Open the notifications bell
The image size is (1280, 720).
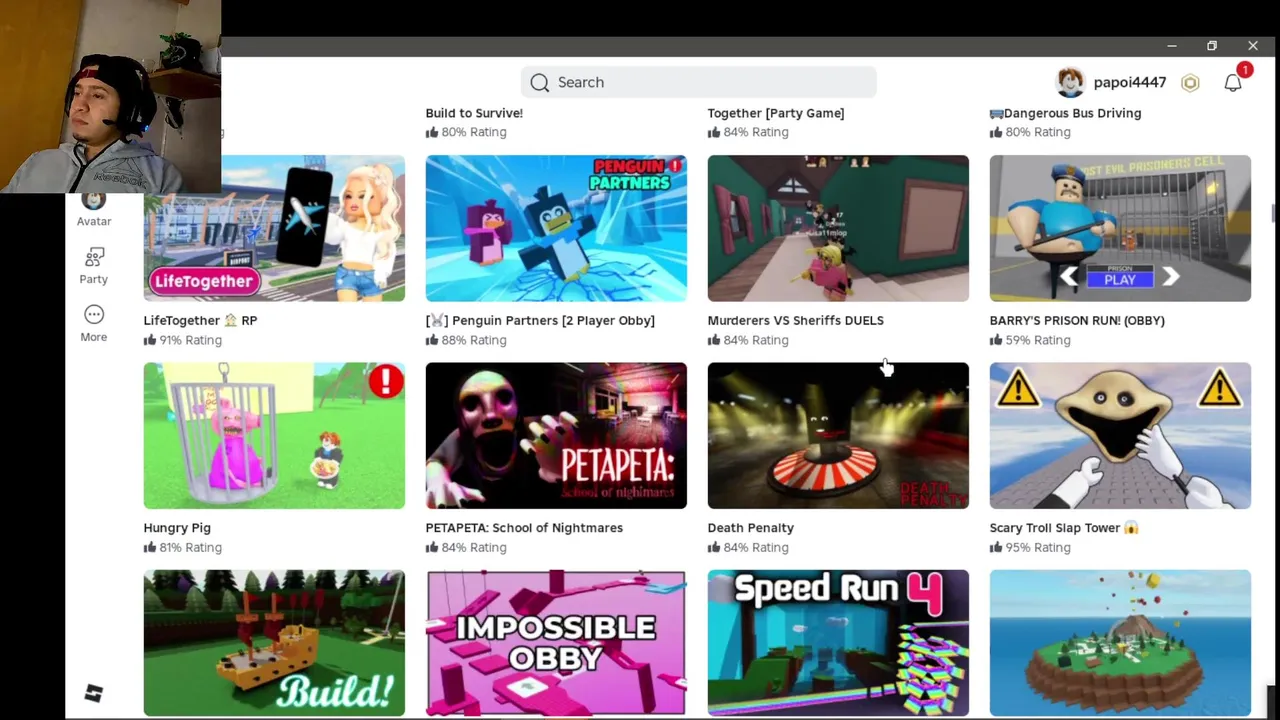[x=1233, y=83]
